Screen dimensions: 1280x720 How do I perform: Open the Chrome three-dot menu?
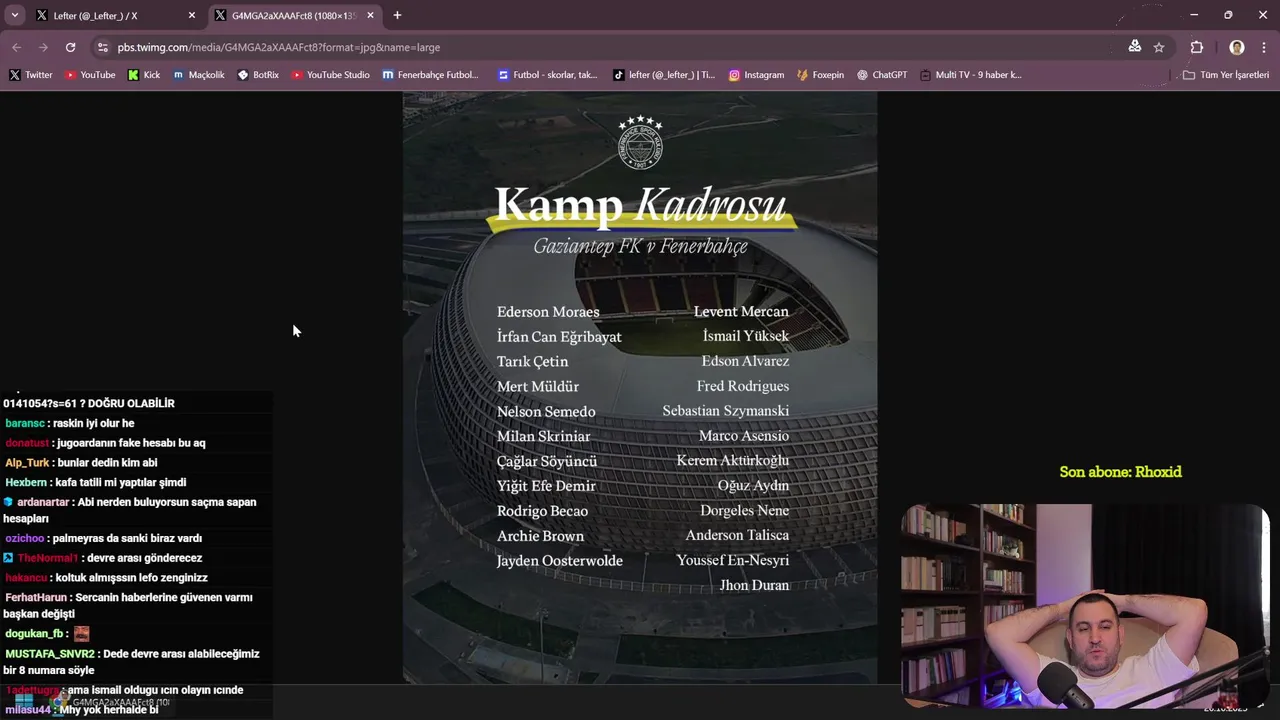point(1264,47)
